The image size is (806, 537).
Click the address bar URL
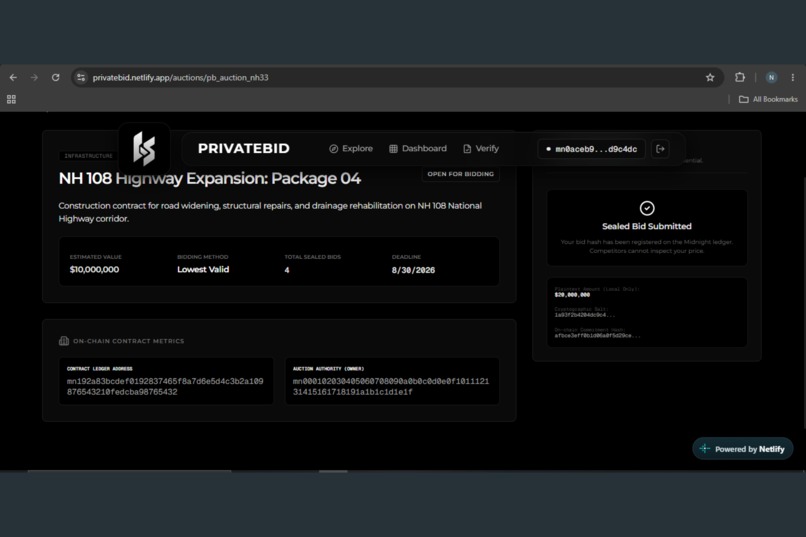[180, 78]
